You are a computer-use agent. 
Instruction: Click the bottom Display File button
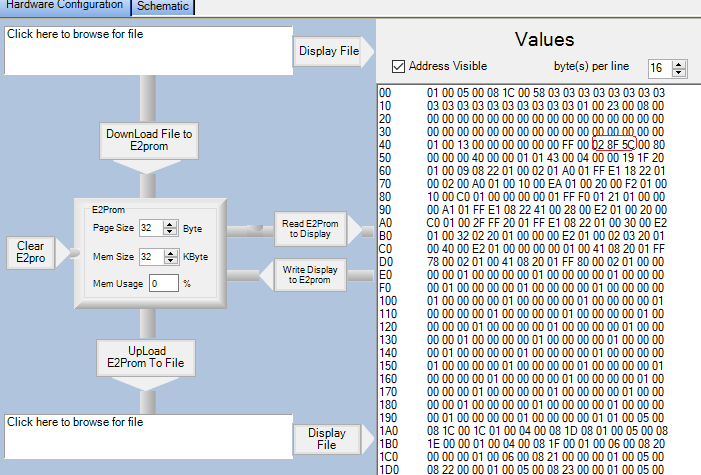coord(327,439)
